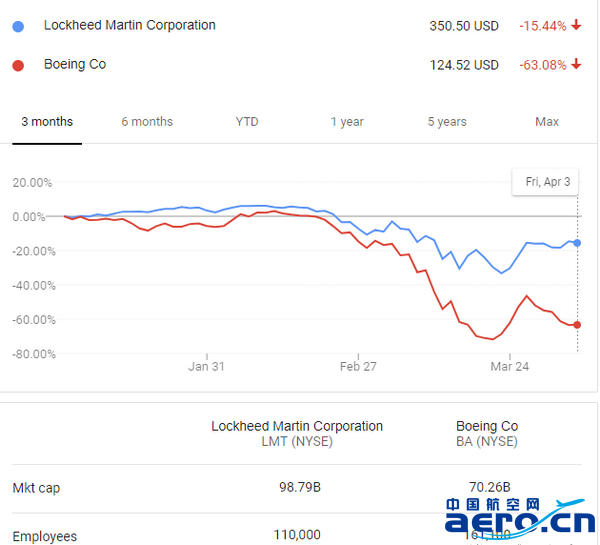Select the 3 months tab
The height and width of the screenshot is (545, 600).
tap(47, 122)
